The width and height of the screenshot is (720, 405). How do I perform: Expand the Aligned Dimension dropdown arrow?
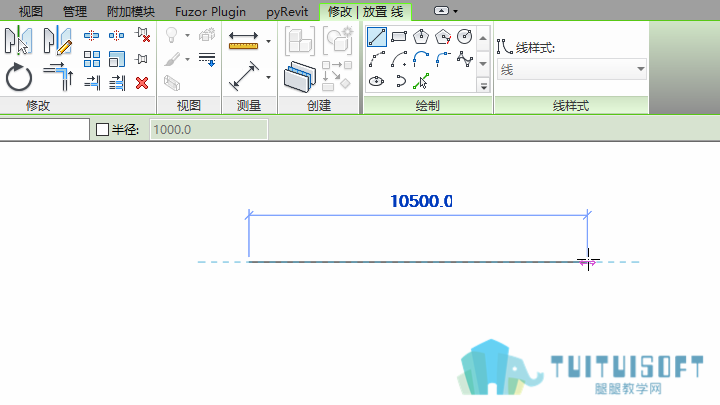269,77
